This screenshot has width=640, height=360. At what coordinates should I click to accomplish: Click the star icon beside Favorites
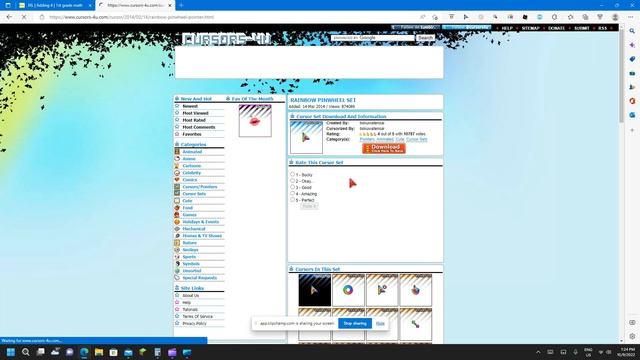177,134
